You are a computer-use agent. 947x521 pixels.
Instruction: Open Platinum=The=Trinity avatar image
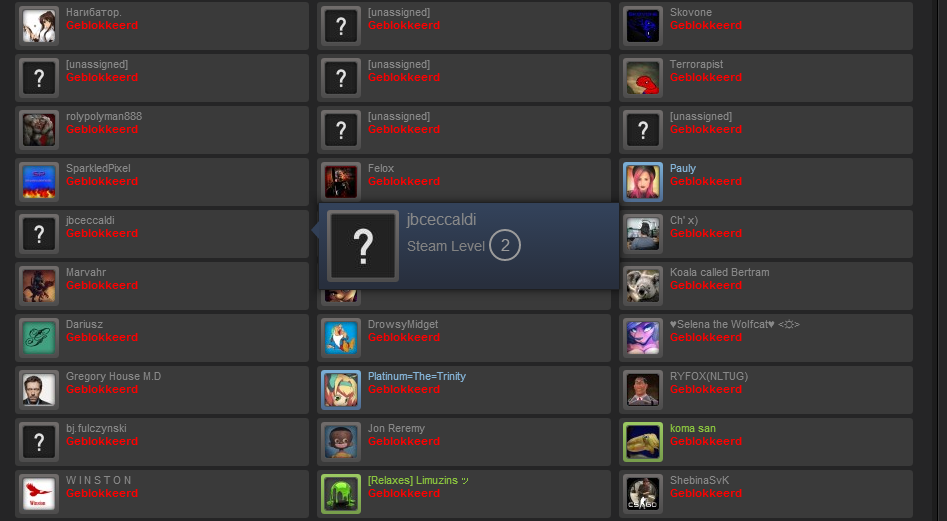pyautogui.click(x=341, y=390)
